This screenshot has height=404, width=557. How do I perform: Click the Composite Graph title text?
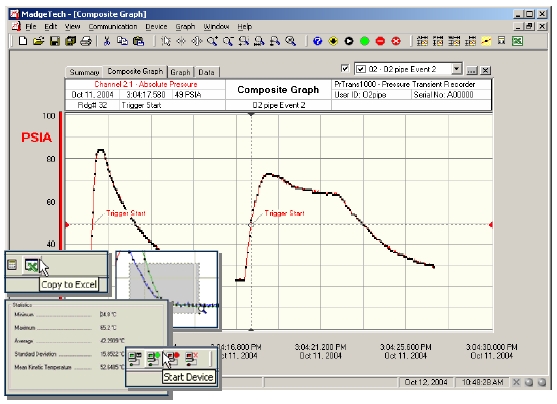(278, 90)
